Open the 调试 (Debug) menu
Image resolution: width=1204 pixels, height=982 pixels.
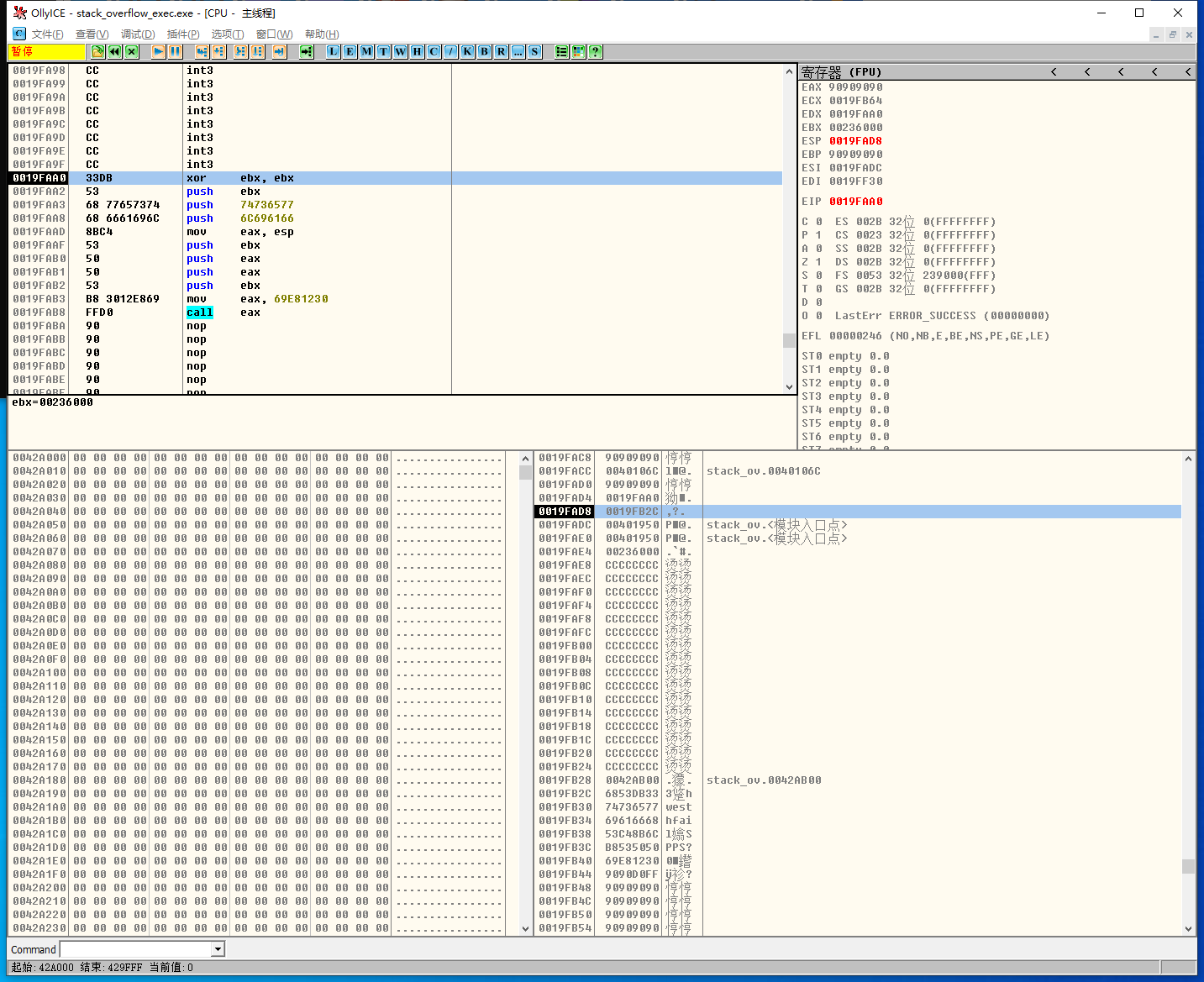click(137, 34)
